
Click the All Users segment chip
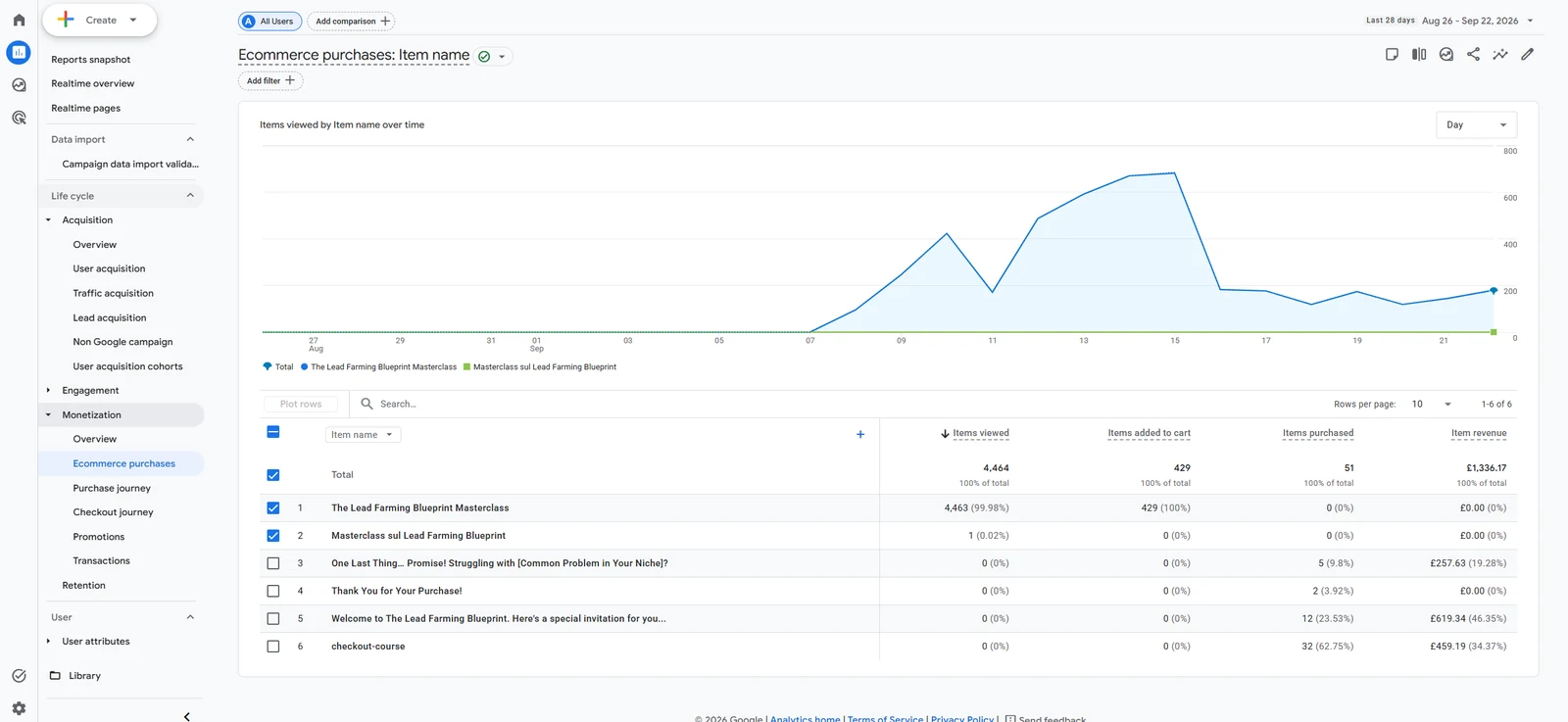pos(269,21)
